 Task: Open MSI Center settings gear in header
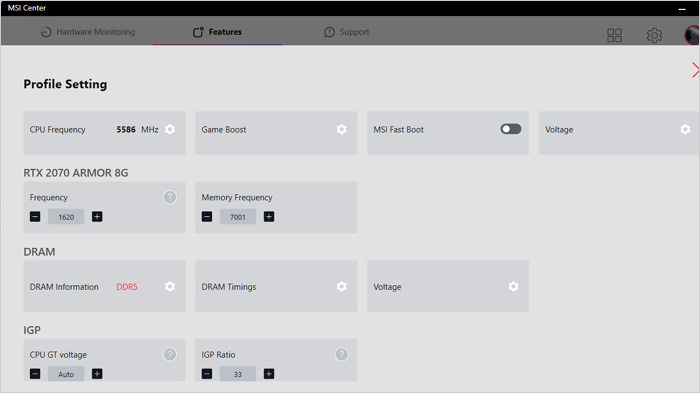click(654, 35)
